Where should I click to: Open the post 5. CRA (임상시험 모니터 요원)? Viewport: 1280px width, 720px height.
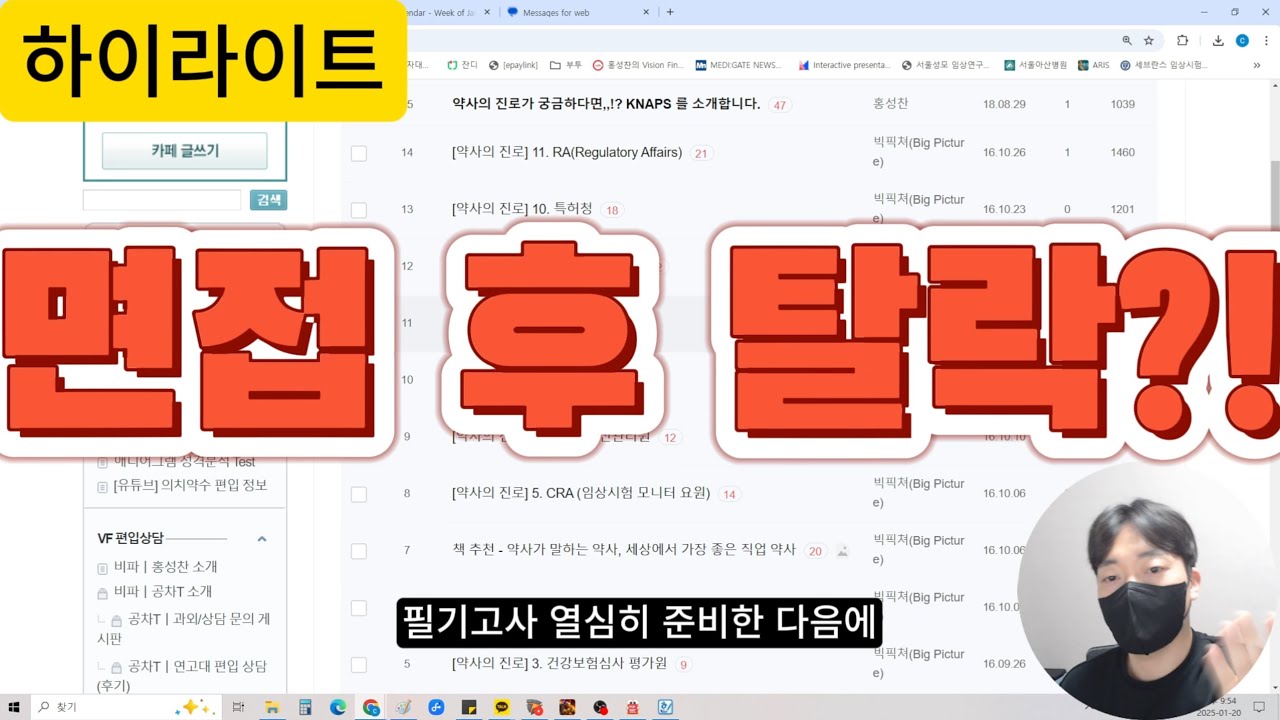coord(581,493)
